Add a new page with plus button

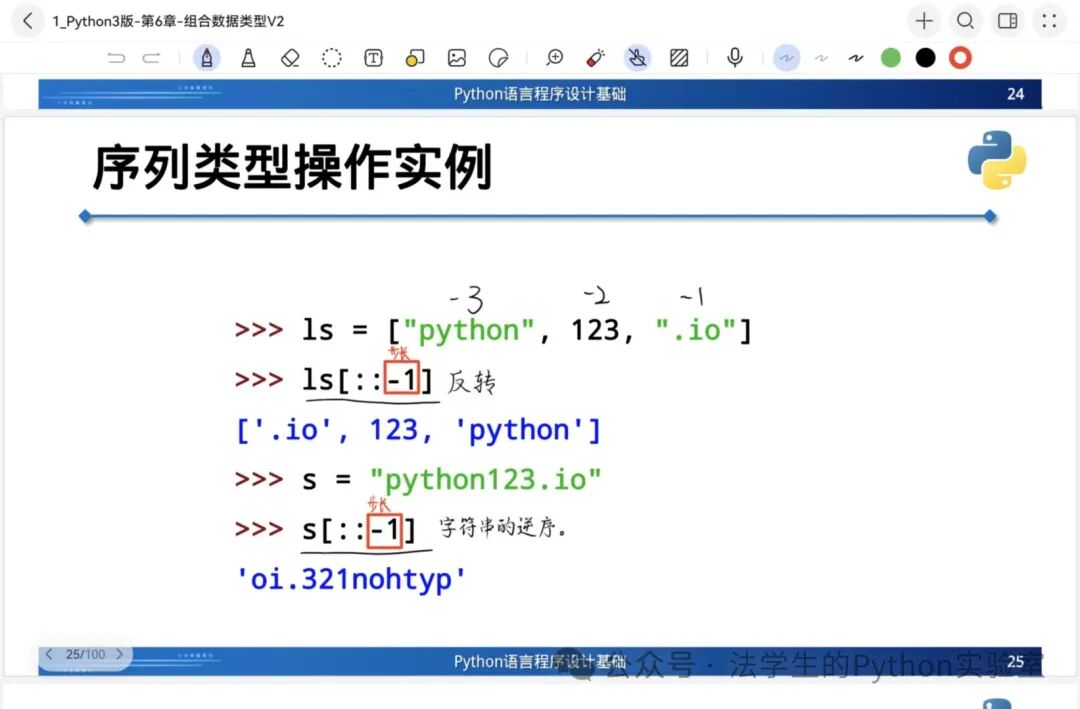coord(924,21)
